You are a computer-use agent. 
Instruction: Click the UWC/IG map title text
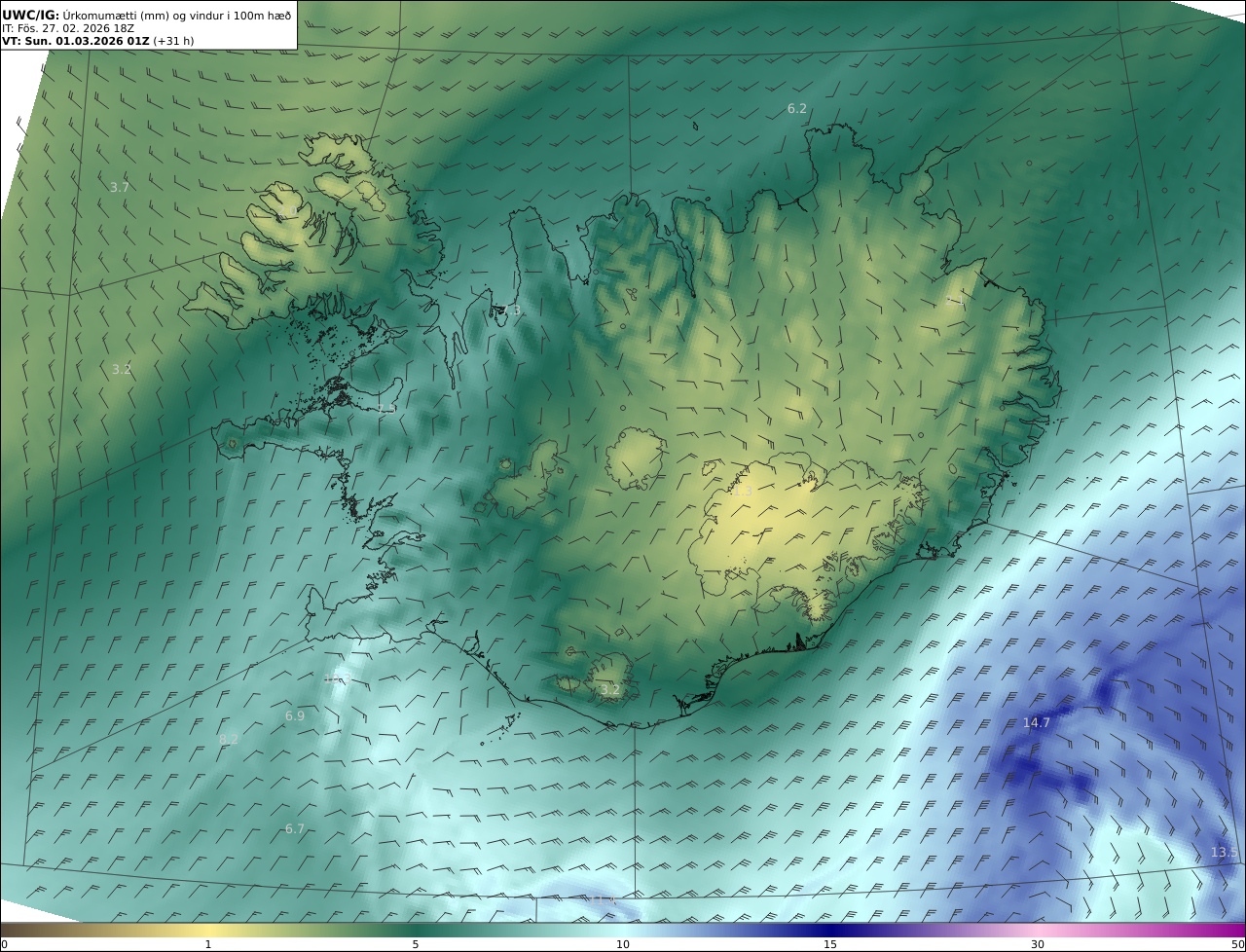point(147,15)
